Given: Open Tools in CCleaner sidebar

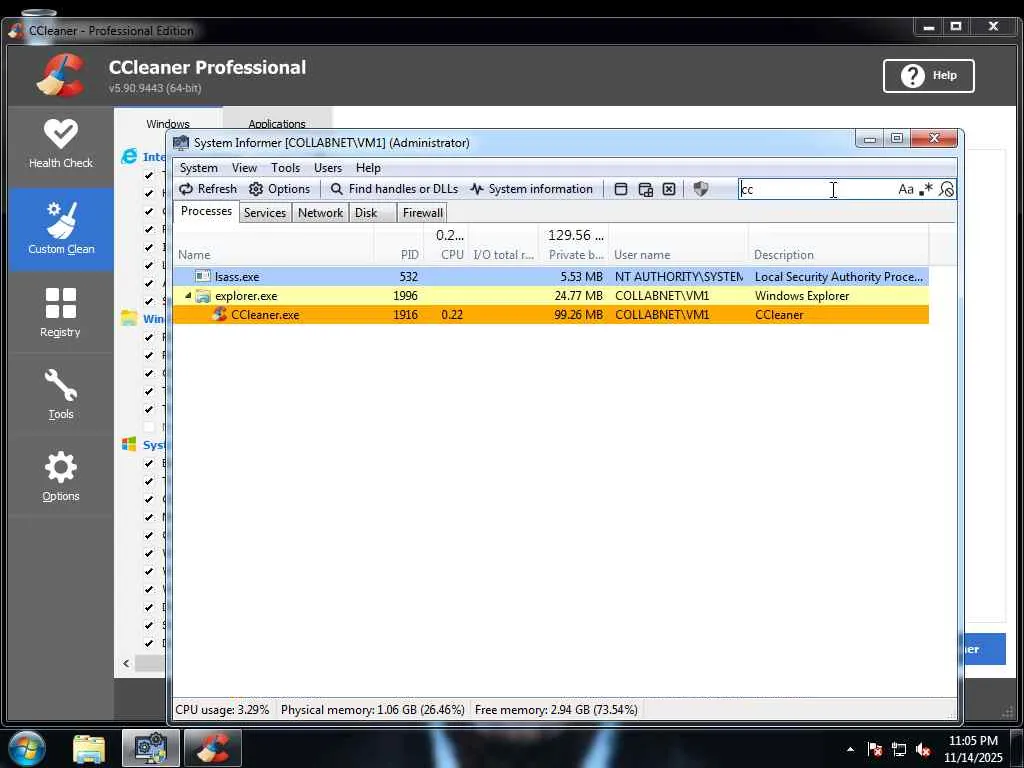Looking at the screenshot, I should (61, 394).
